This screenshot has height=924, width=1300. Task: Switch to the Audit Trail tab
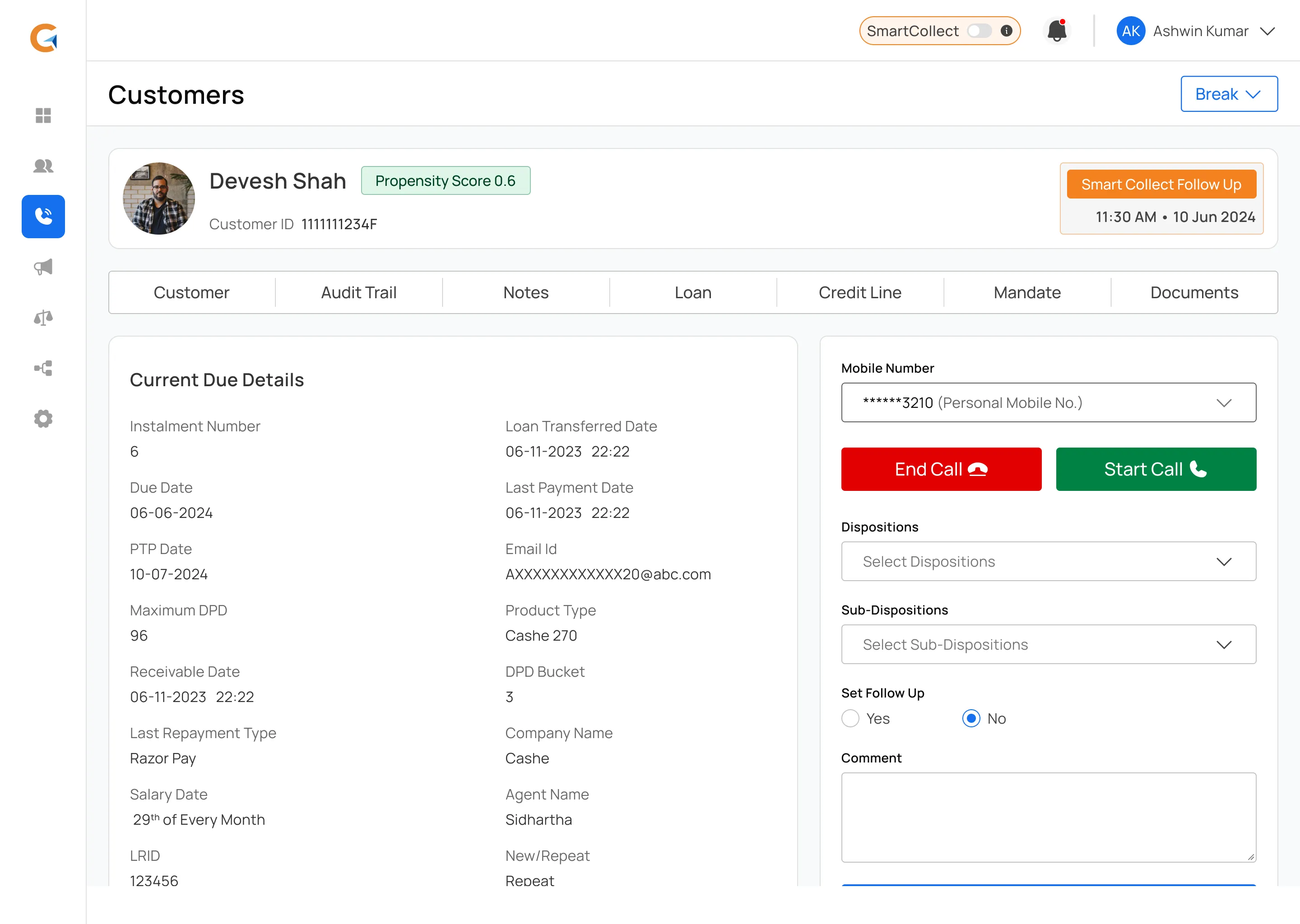click(x=358, y=292)
